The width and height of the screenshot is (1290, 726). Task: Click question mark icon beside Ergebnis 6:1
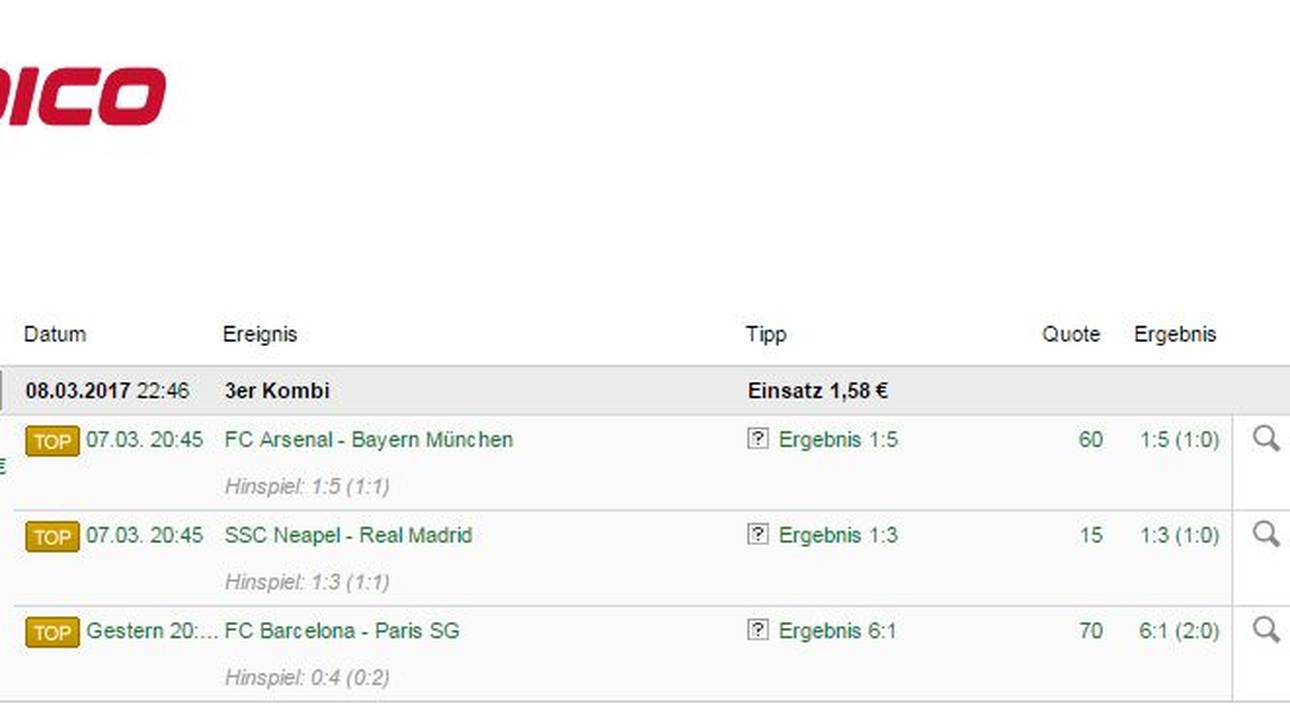point(758,630)
